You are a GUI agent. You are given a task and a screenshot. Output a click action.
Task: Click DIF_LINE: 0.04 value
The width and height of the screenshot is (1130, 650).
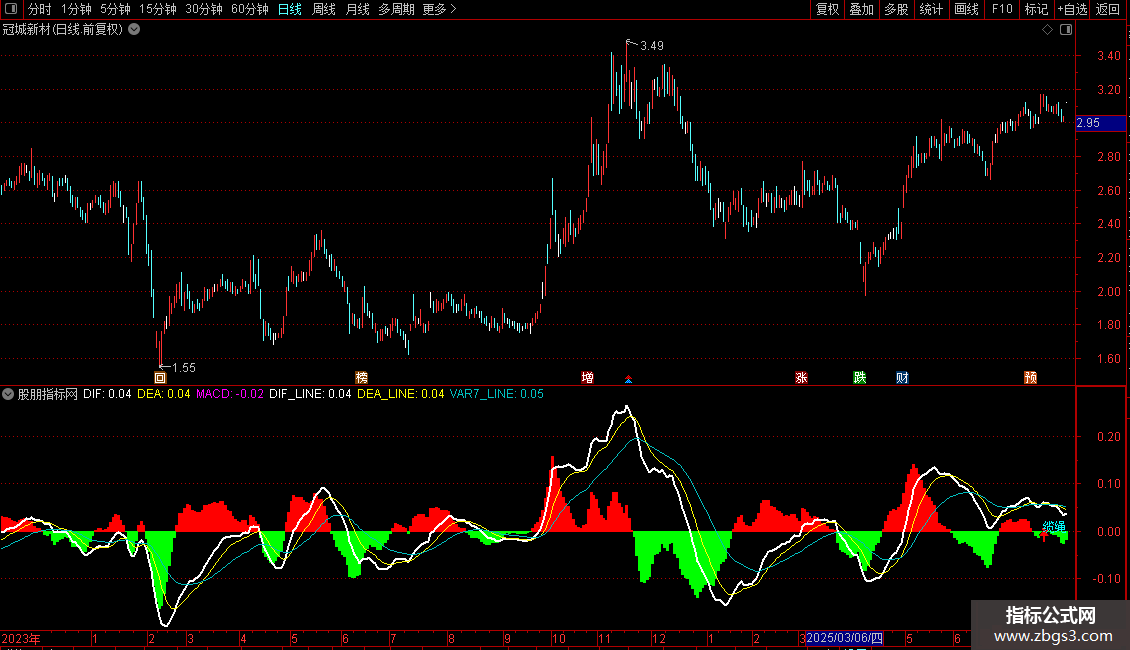(311, 394)
